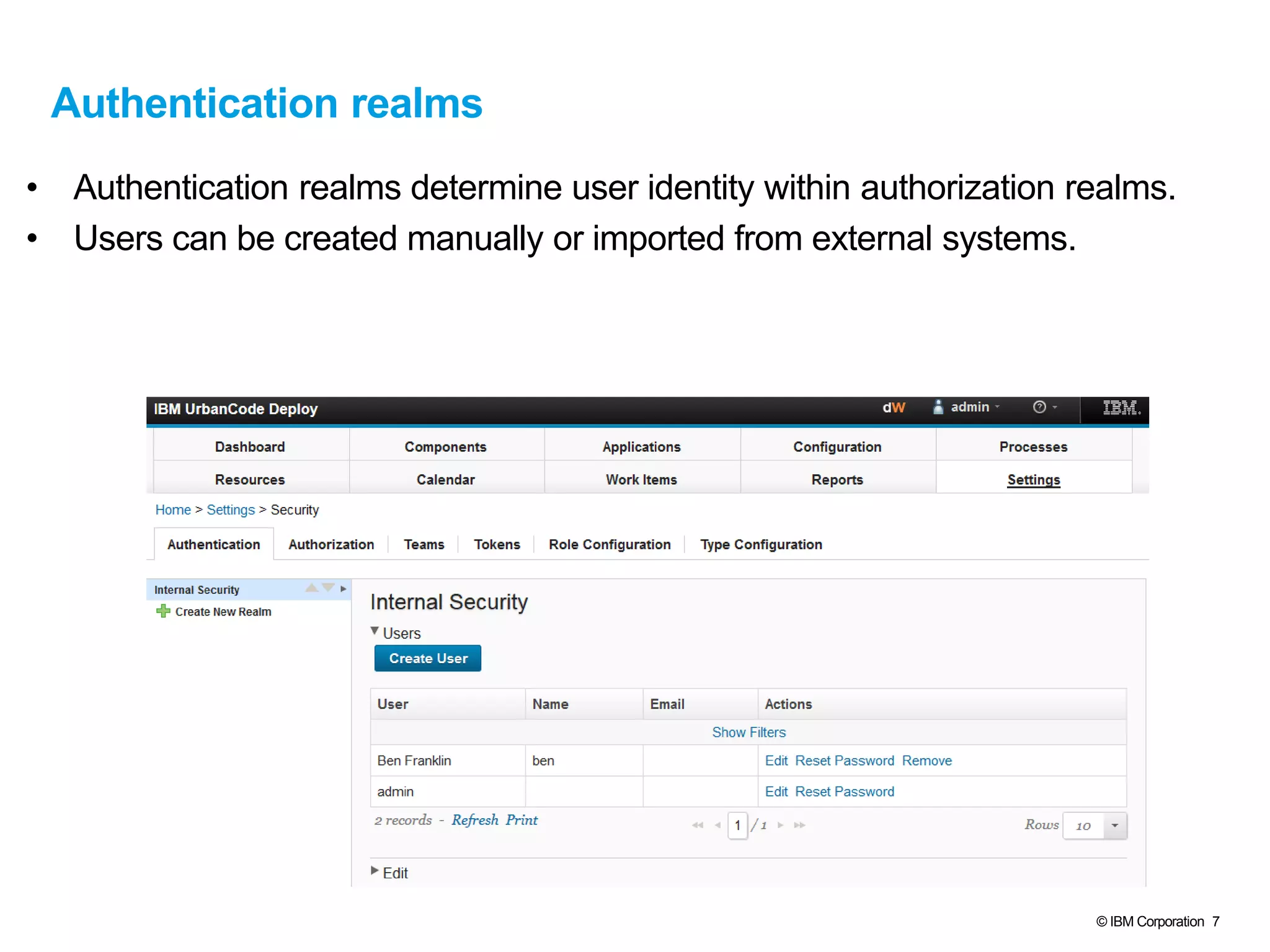Click Create New Realm in sidebar

[x=223, y=612]
